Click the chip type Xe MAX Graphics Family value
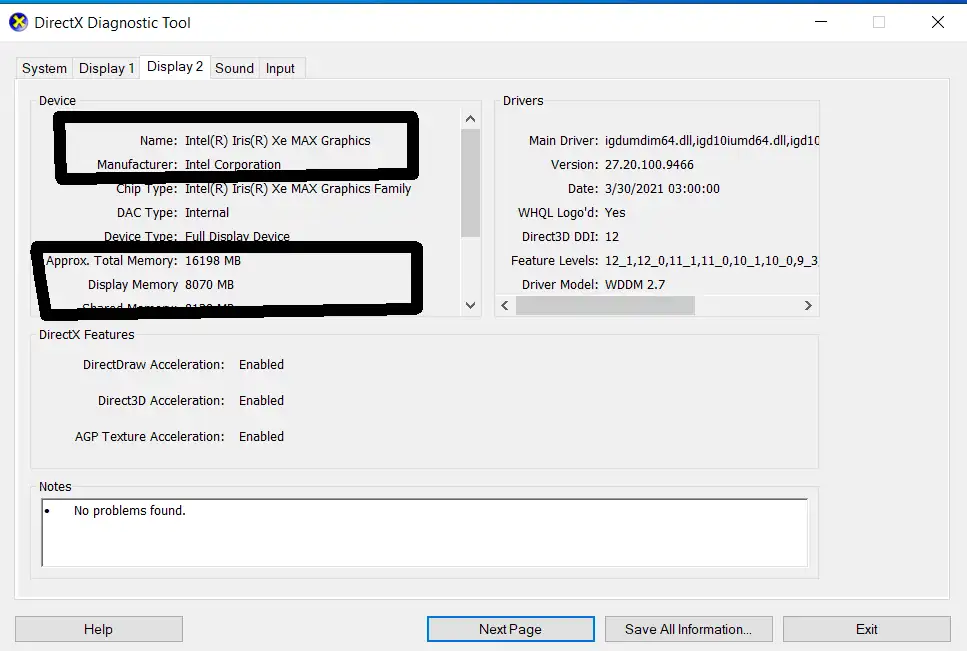Viewport: 967px width, 651px height. pos(298,189)
